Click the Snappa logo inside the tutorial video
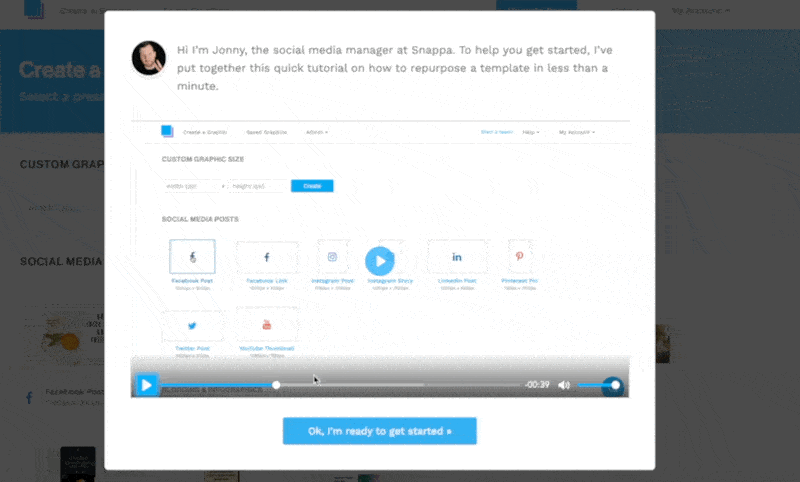This screenshot has height=482, width=800. pyautogui.click(x=167, y=132)
